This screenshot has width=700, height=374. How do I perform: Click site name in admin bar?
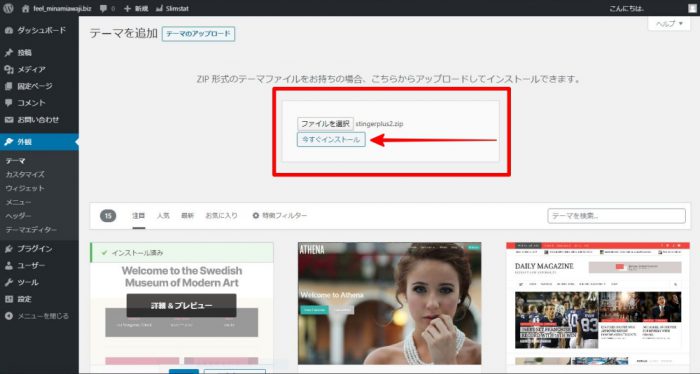tap(62, 8)
